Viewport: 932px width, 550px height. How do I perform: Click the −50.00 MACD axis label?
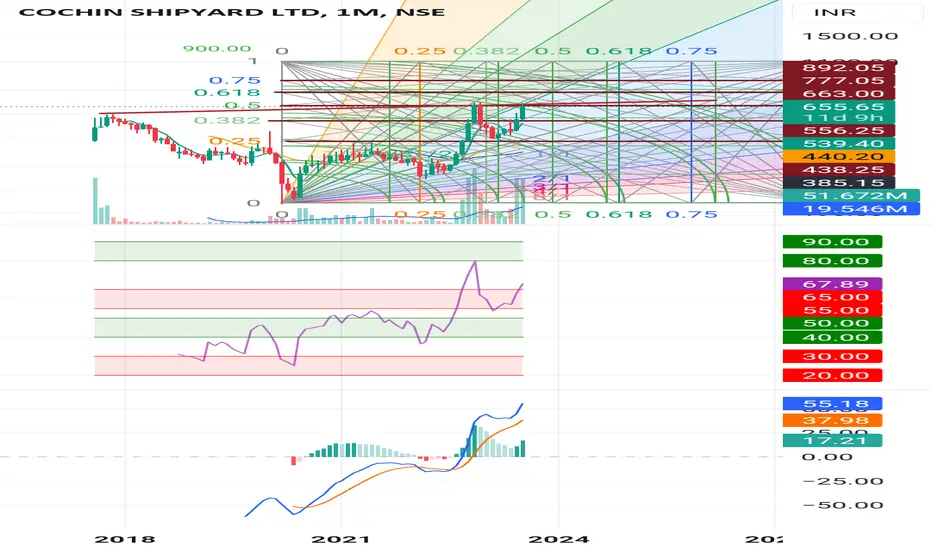tap(843, 505)
